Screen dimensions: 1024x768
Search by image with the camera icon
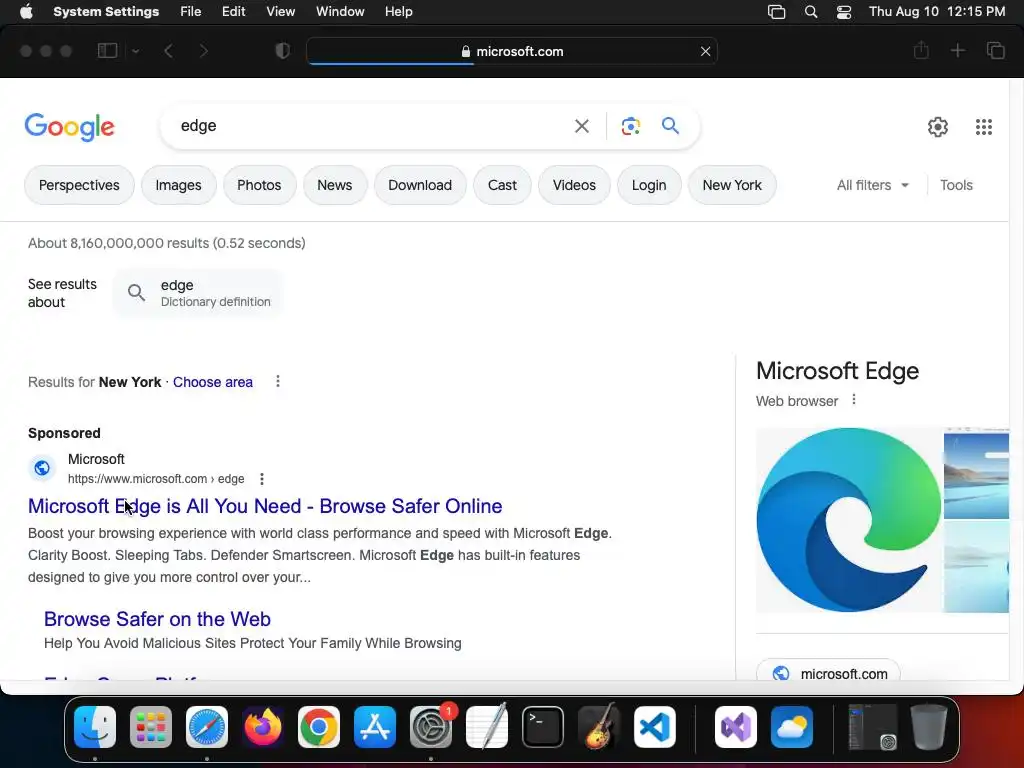pos(630,126)
